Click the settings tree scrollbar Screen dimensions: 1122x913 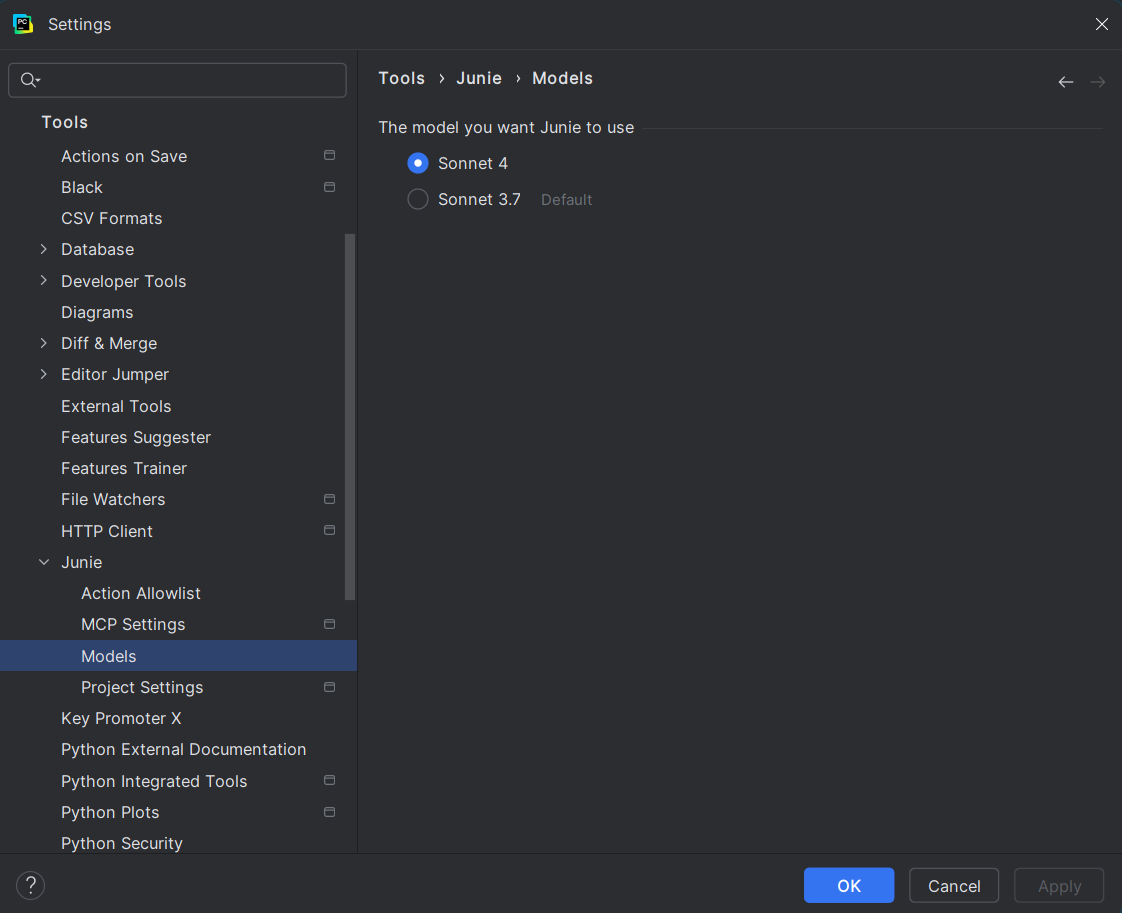[x=350, y=416]
